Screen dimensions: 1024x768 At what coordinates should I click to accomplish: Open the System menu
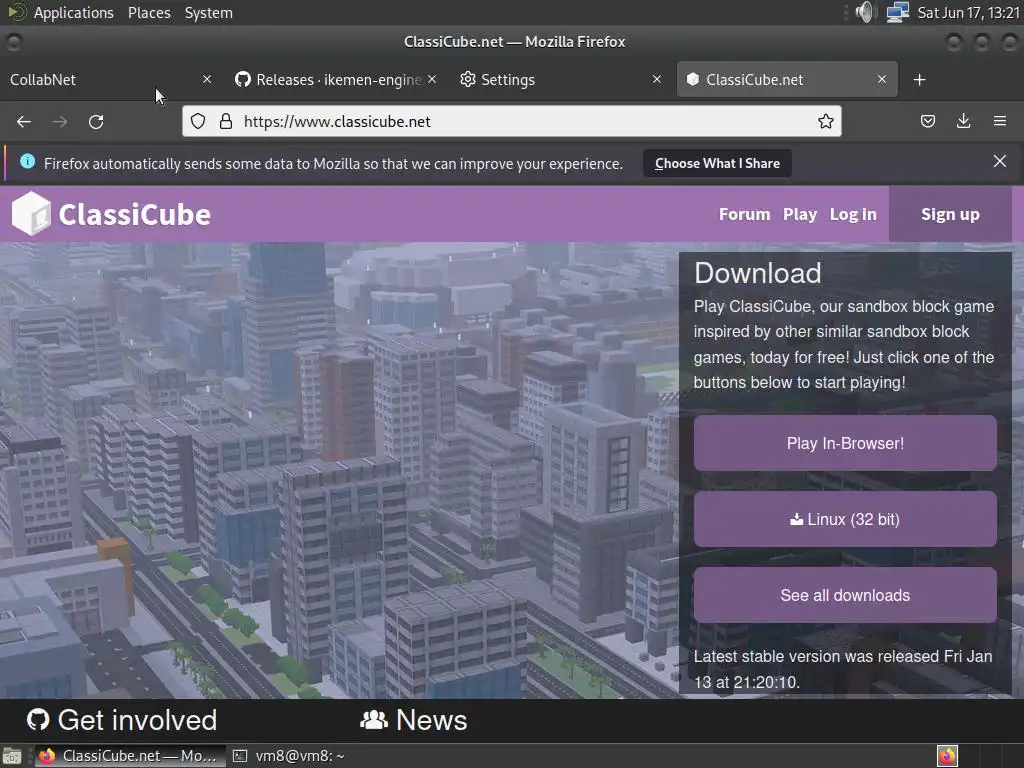click(x=208, y=12)
